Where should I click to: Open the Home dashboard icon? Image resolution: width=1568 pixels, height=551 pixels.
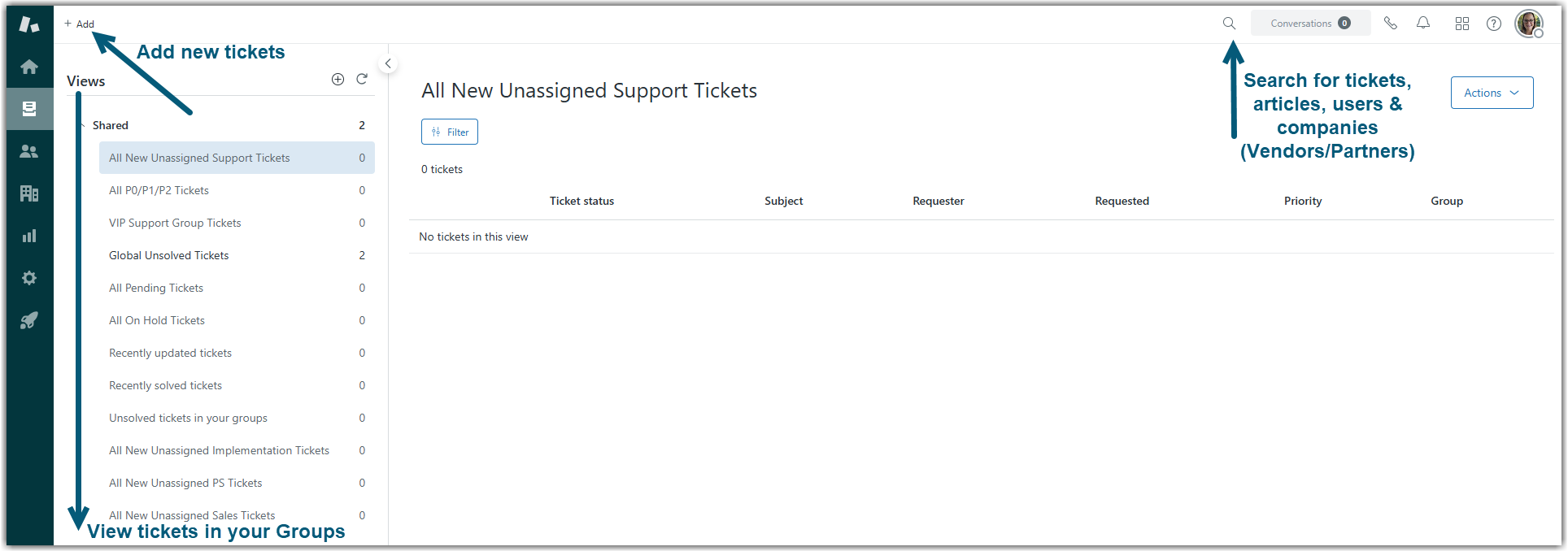(x=29, y=67)
